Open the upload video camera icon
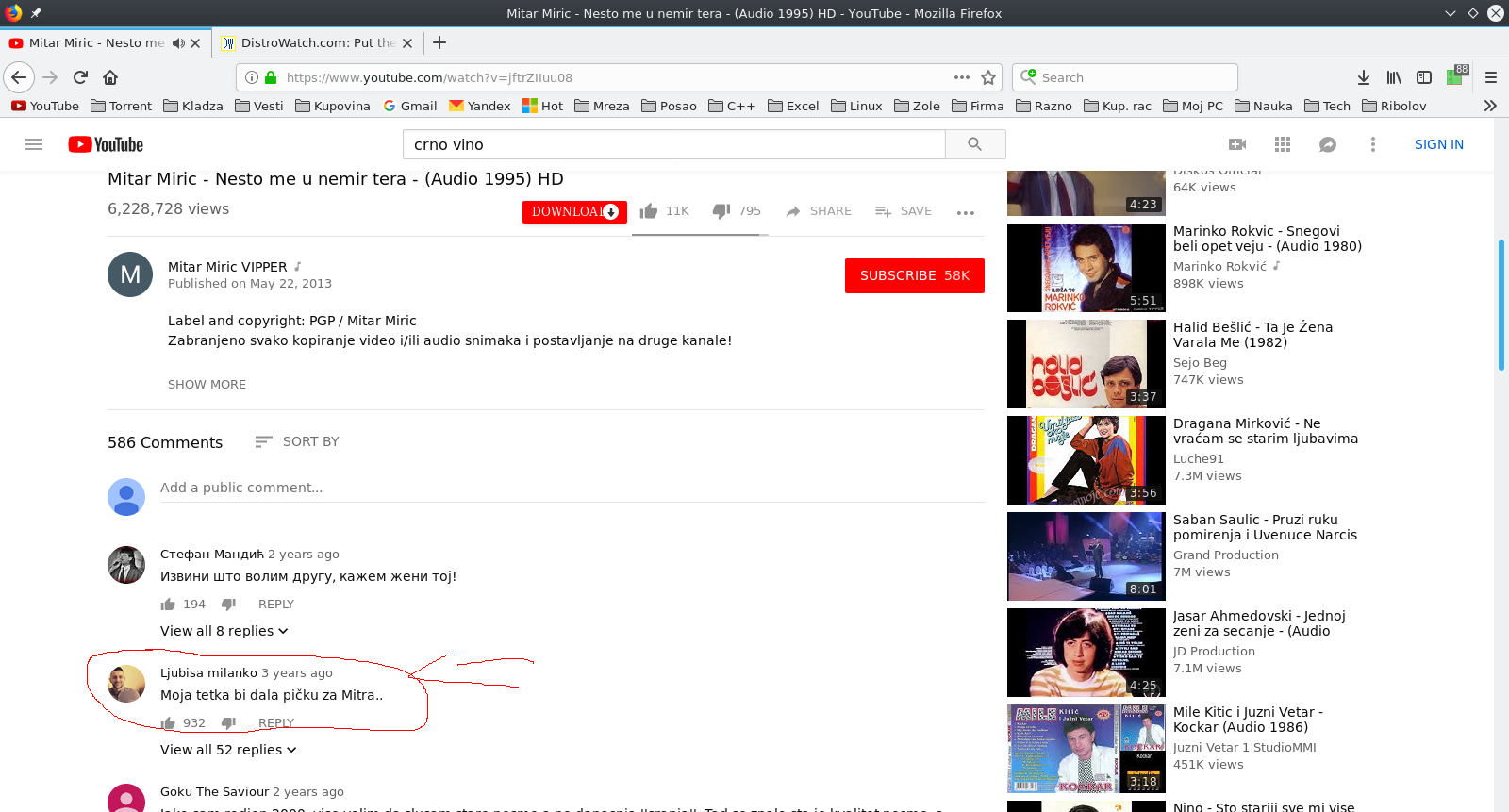This screenshot has height=812, width=1509. click(x=1237, y=144)
